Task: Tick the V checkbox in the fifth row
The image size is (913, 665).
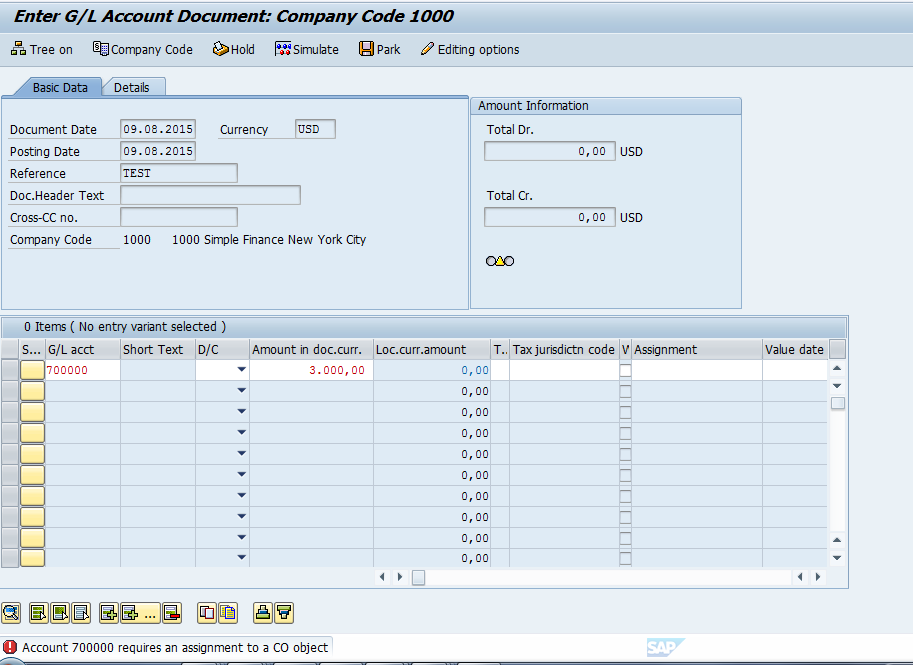Action: (625, 454)
